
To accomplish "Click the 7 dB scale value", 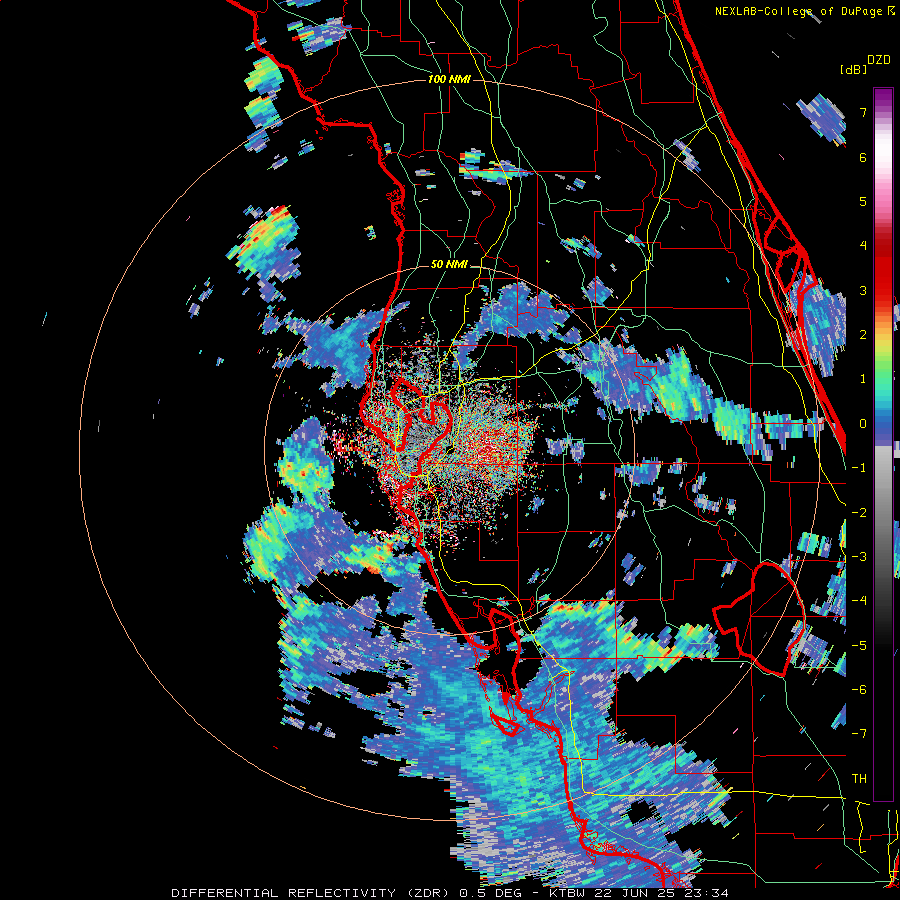I will click(x=863, y=112).
